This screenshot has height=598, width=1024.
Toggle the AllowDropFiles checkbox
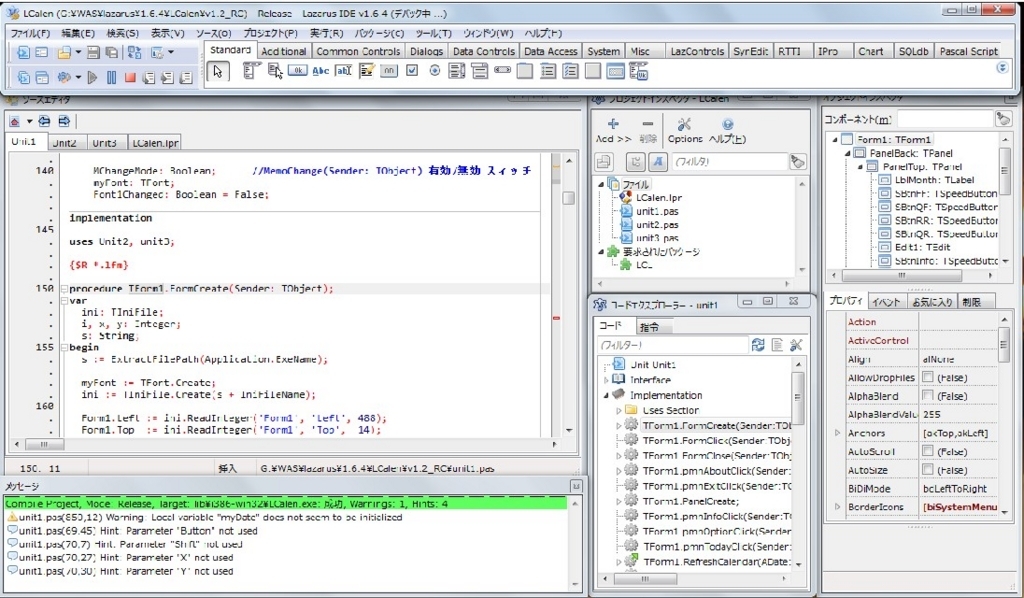point(927,377)
